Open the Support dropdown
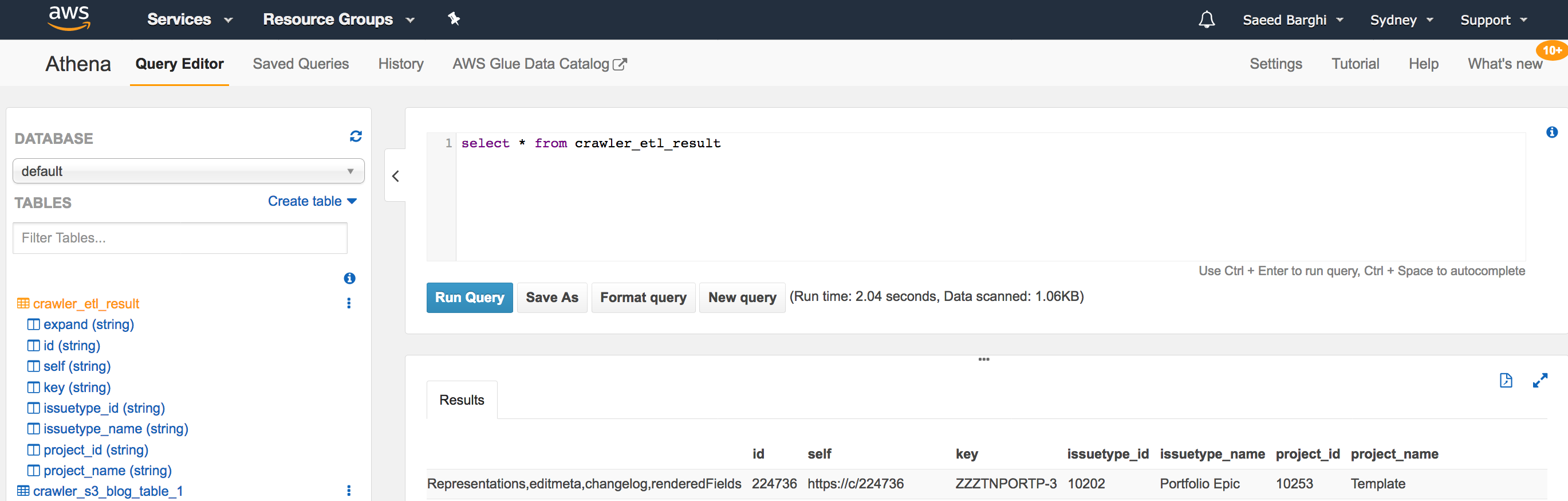 1494,20
